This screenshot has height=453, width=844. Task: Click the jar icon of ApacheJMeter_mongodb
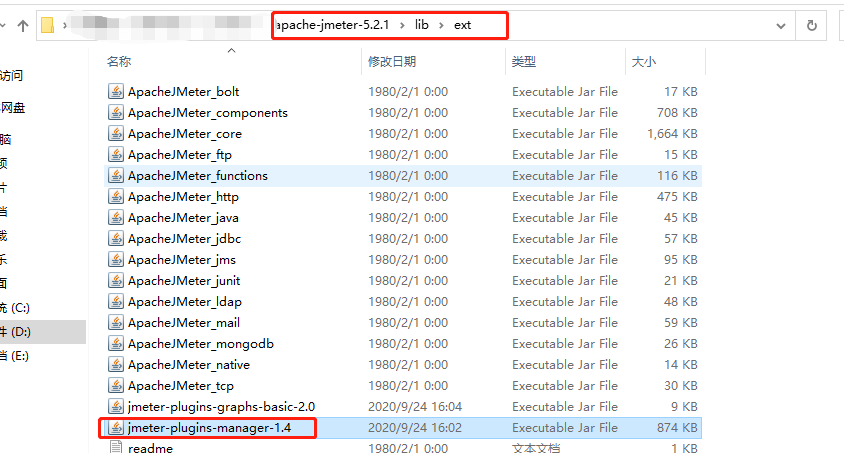[116, 343]
